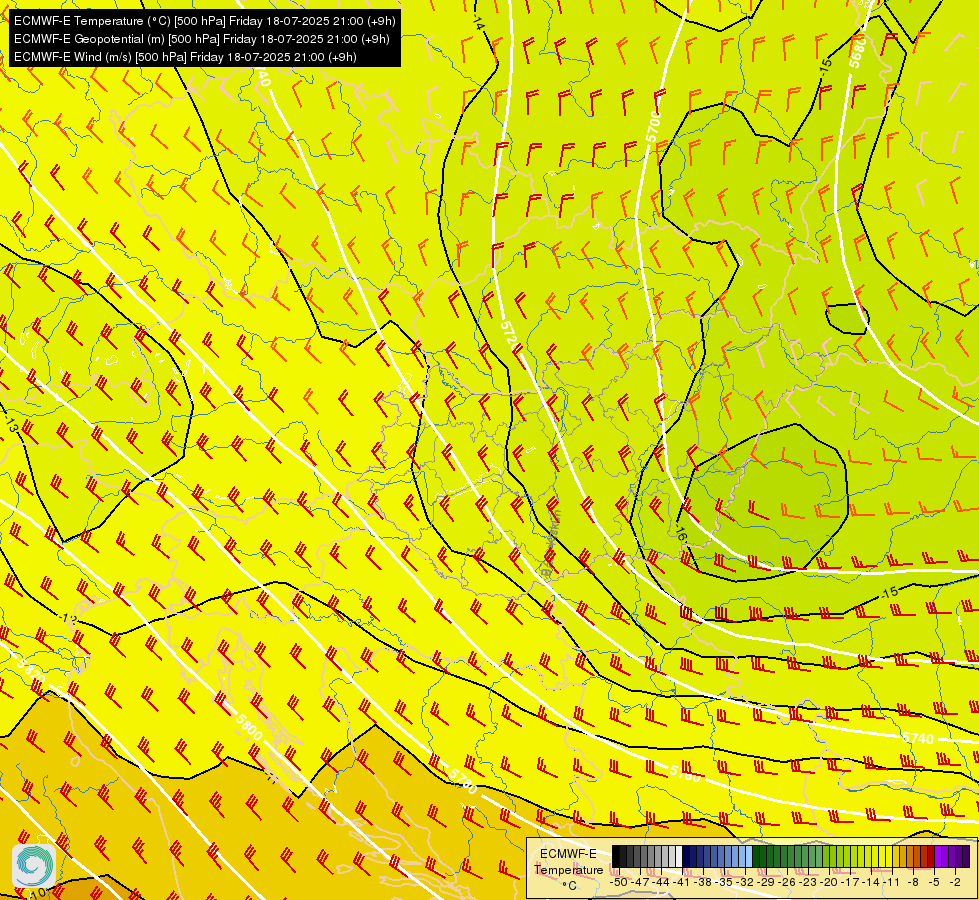Click the rightmost dark purple legend swatch
This screenshot has width=979, height=900.
click(x=966, y=856)
